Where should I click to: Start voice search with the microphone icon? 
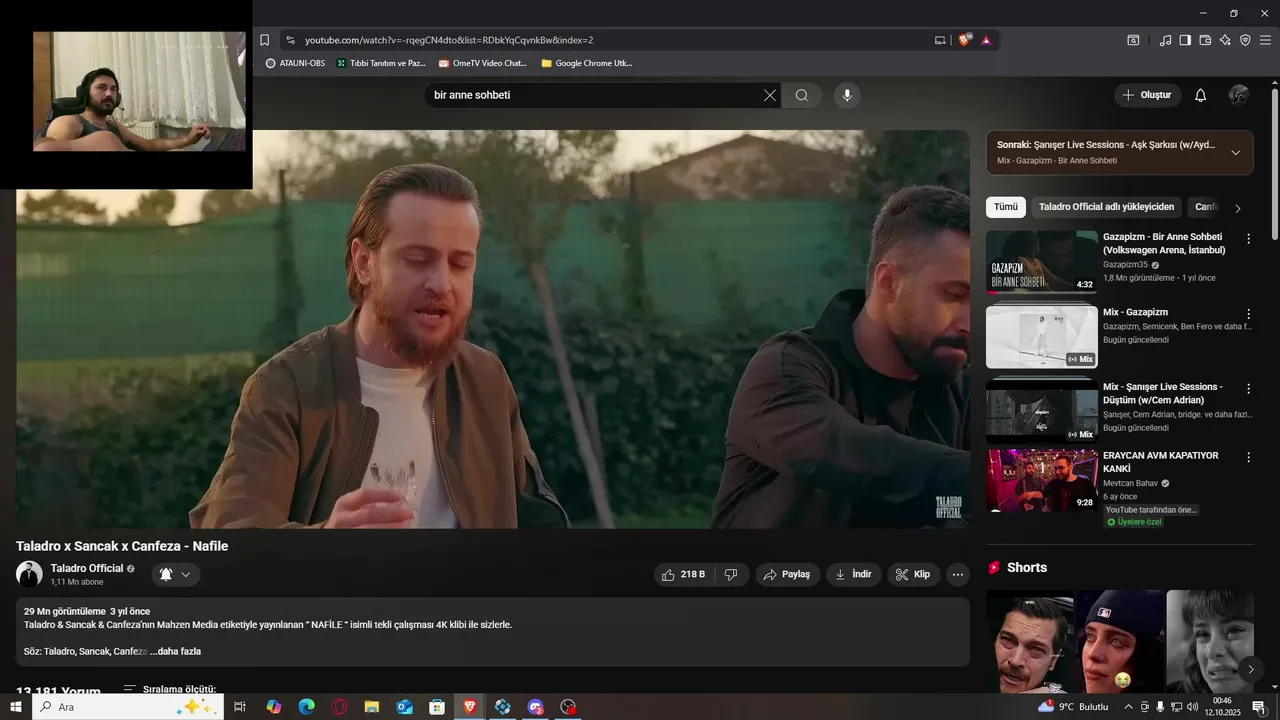847,95
